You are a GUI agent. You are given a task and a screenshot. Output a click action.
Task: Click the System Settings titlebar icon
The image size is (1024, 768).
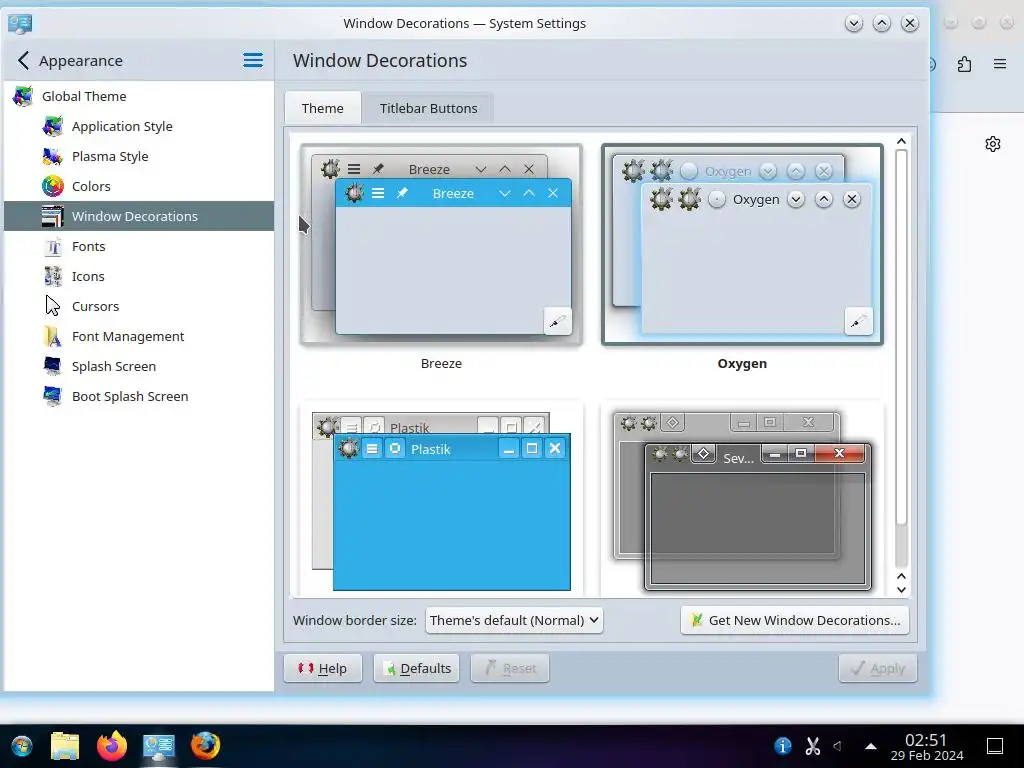pos(20,24)
